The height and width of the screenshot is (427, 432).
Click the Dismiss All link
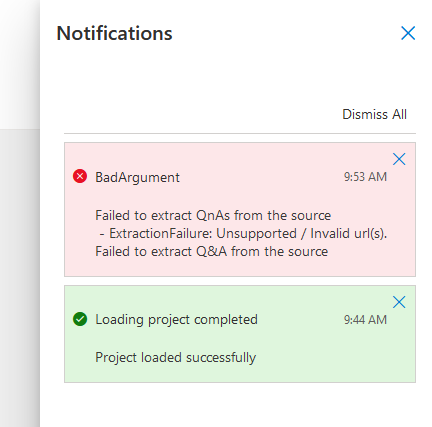pos(374,114)
